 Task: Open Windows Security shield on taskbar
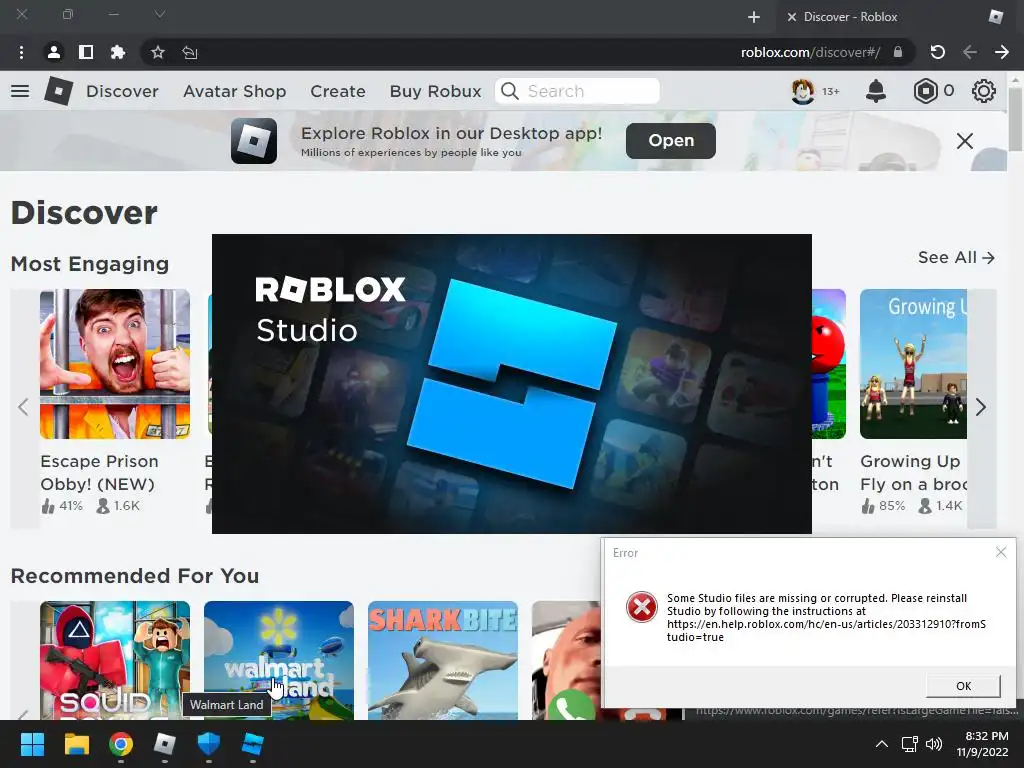point(208,744)
